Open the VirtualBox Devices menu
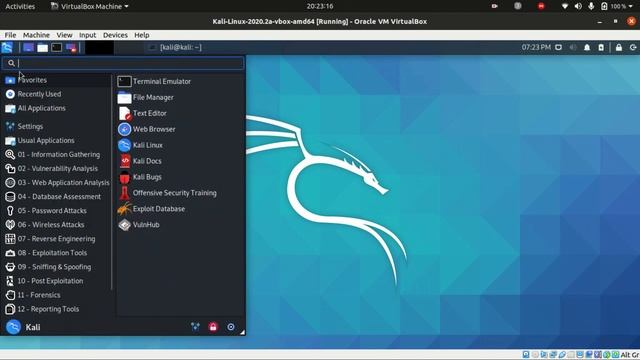This screenshot has width=640, height=360. (115, 35)
